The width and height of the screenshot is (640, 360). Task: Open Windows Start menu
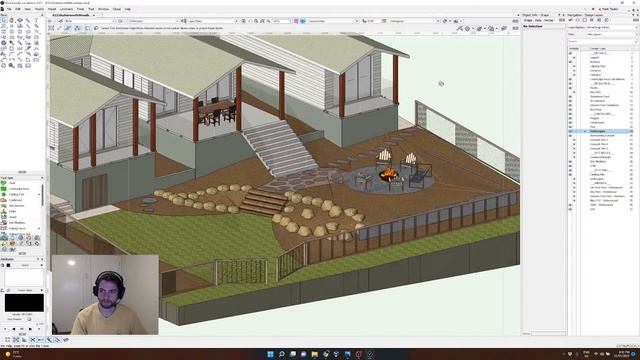tap(270, 354)
